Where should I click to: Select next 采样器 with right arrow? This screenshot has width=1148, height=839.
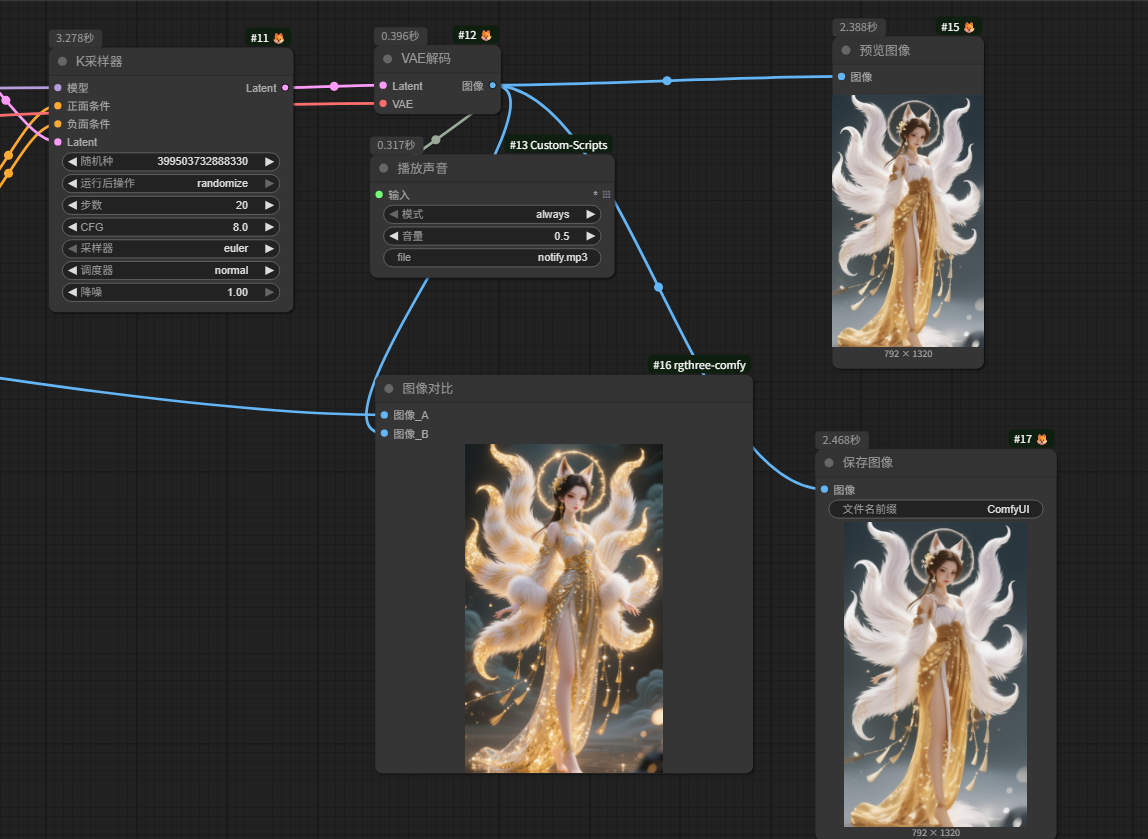269,248
